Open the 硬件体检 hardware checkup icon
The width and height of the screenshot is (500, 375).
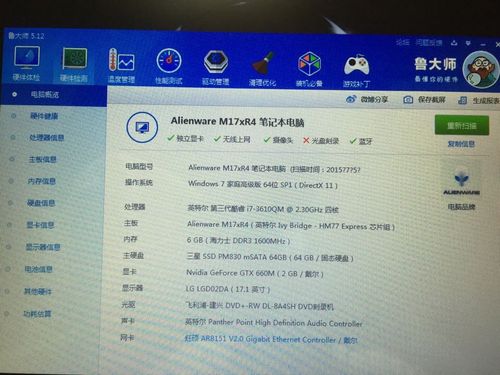point(27,63)
